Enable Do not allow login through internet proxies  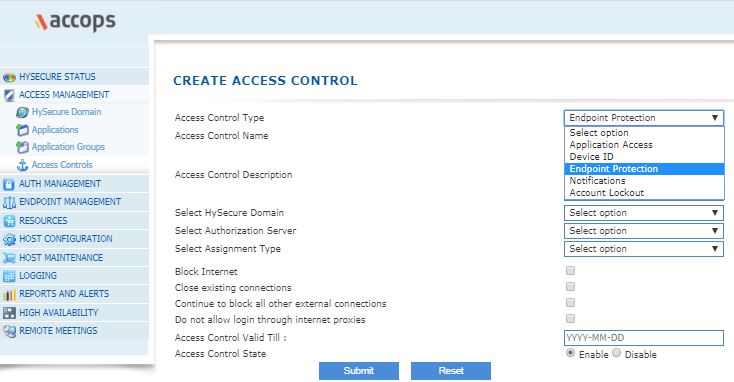tap(570, 318)
